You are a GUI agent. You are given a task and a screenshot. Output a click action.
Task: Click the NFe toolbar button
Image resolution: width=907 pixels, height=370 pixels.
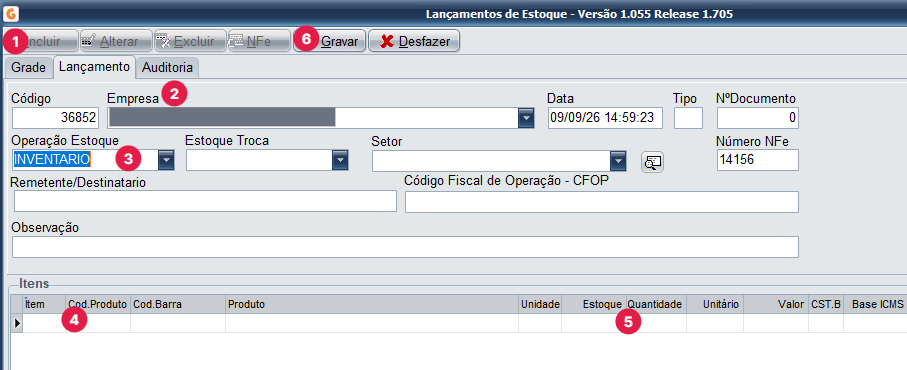tap(258, 42)
